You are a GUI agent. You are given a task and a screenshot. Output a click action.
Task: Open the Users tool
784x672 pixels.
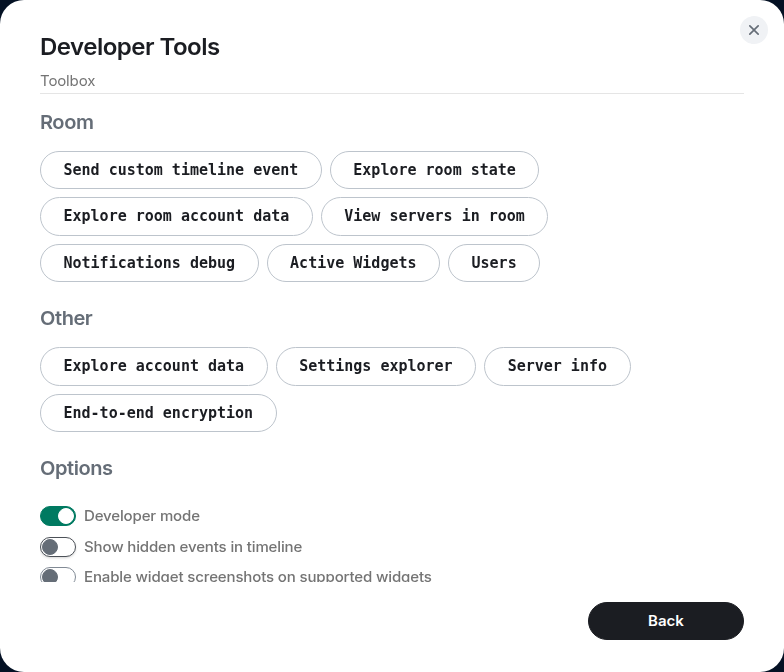[494, 263]
